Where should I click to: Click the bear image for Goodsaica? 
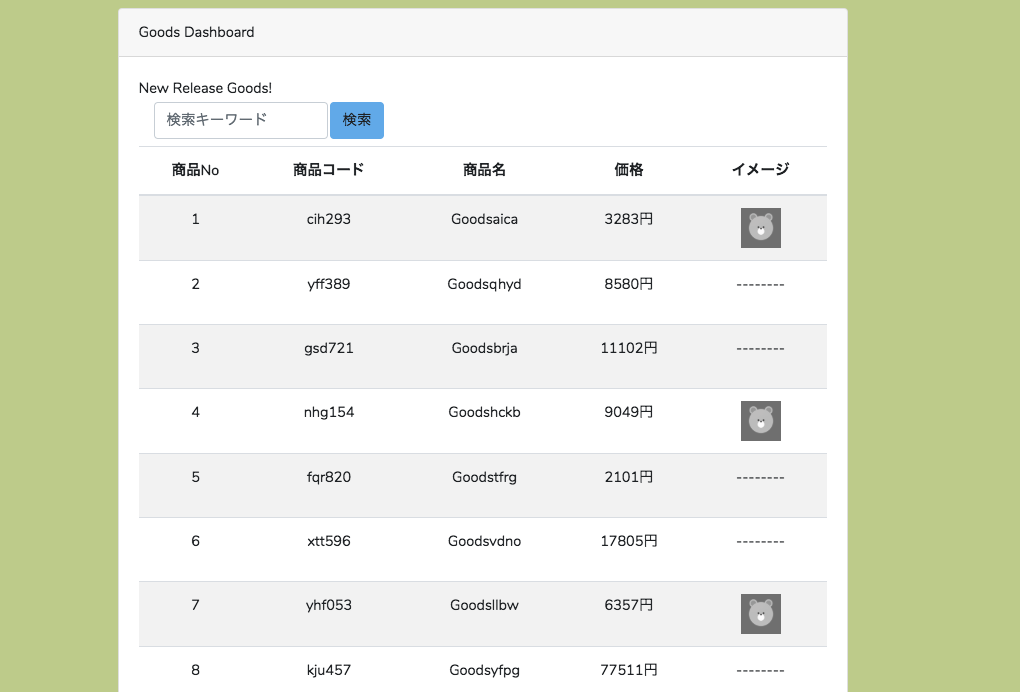(760, 228)
